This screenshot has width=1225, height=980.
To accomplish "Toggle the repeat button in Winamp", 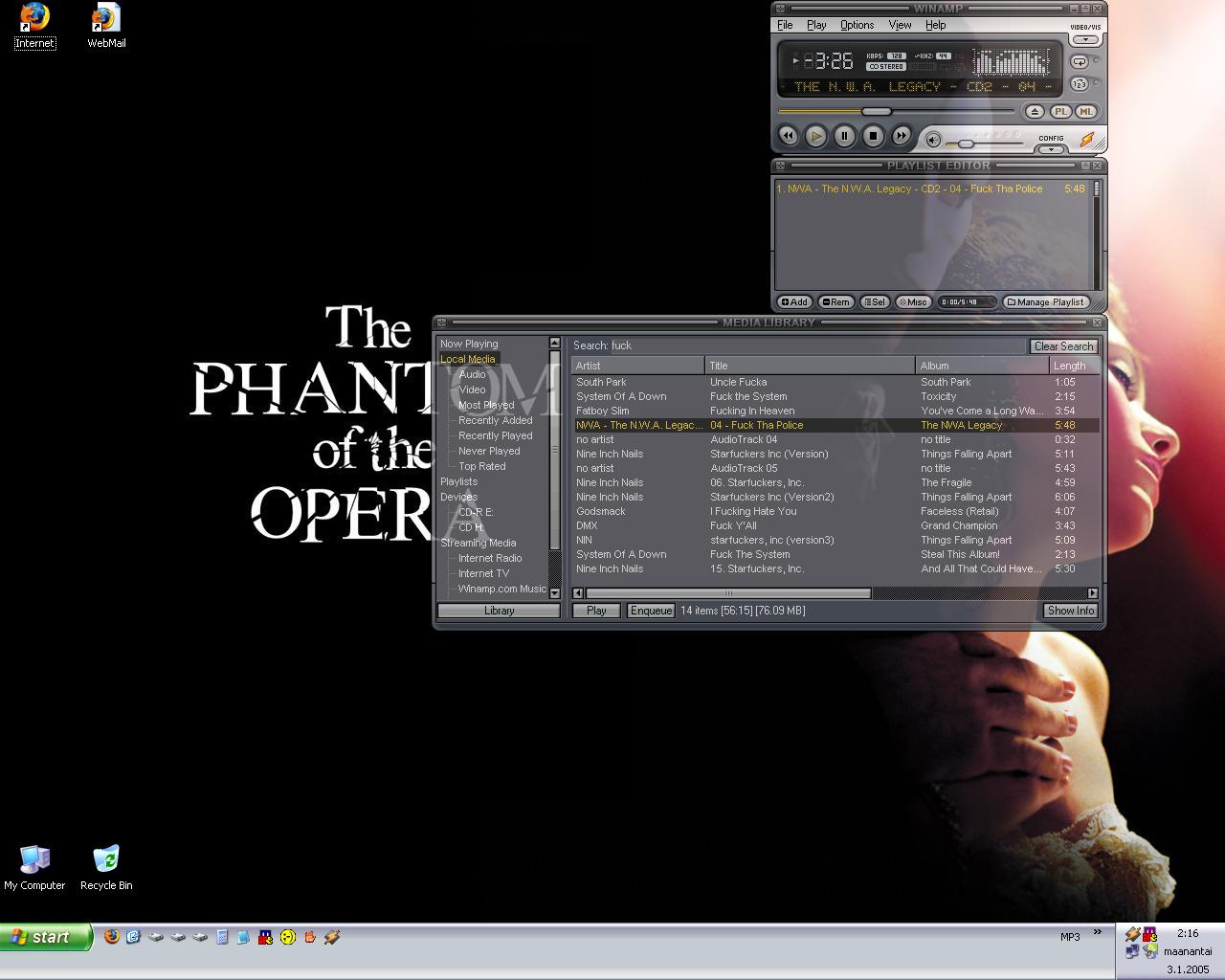I will (x=1080, y=62).
